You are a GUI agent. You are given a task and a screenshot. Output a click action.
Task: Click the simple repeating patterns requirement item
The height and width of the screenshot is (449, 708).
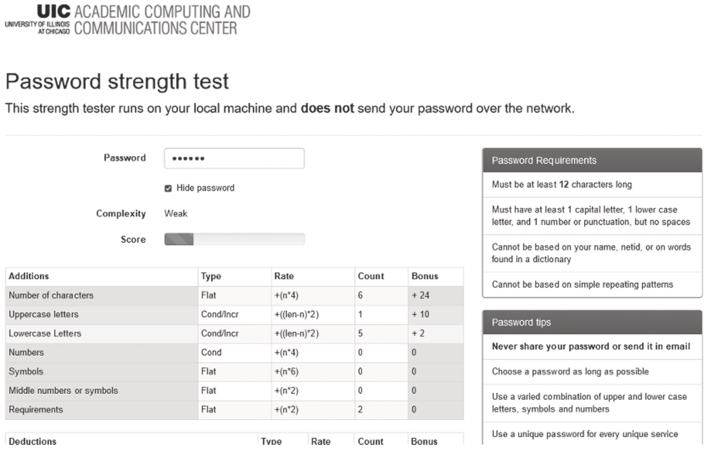[592, 285]
